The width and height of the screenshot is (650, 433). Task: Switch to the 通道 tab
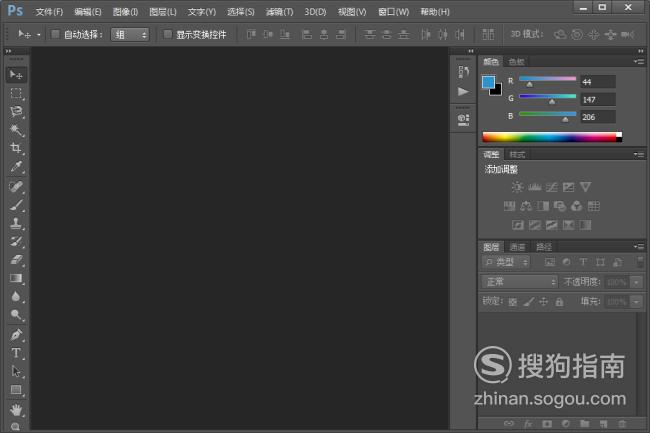517,247
